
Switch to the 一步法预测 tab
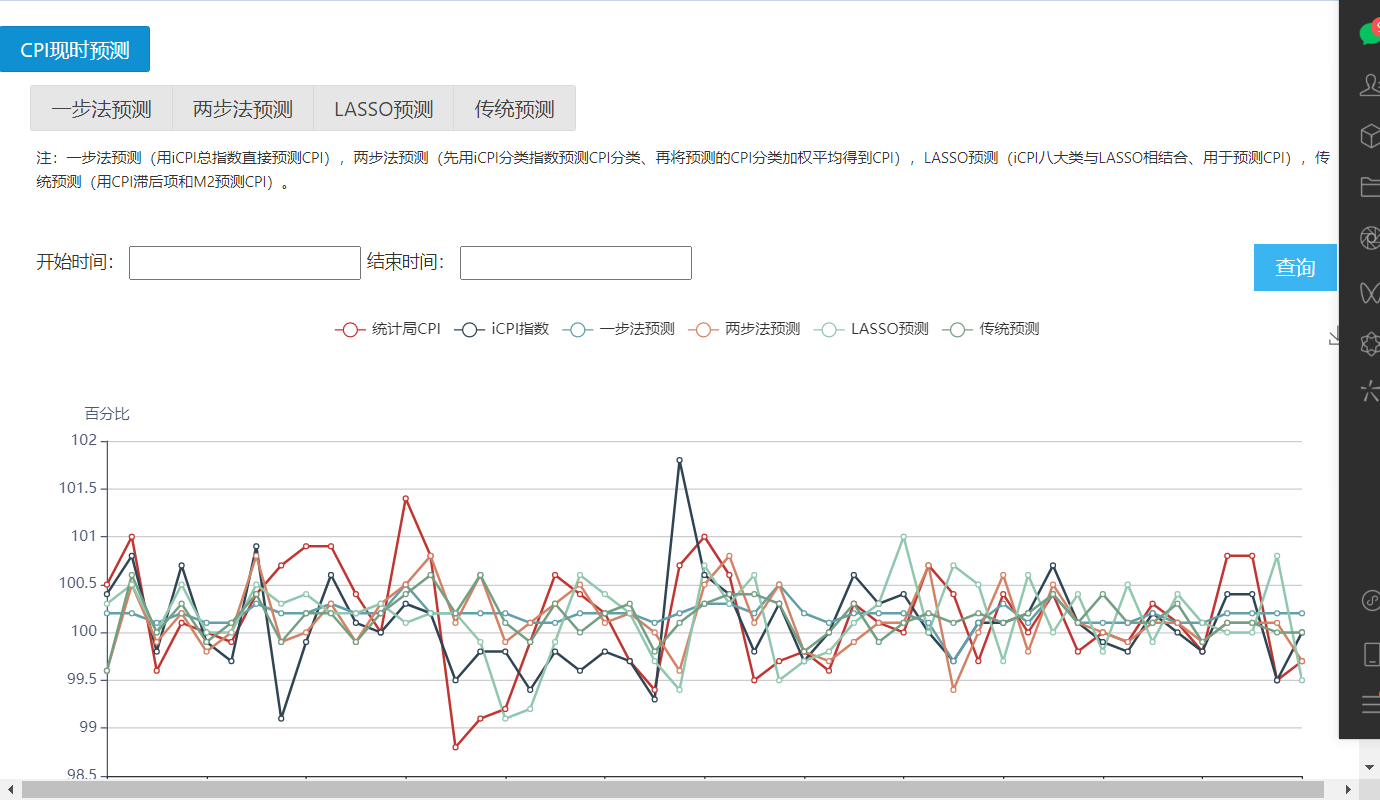(x=102, y=109)
